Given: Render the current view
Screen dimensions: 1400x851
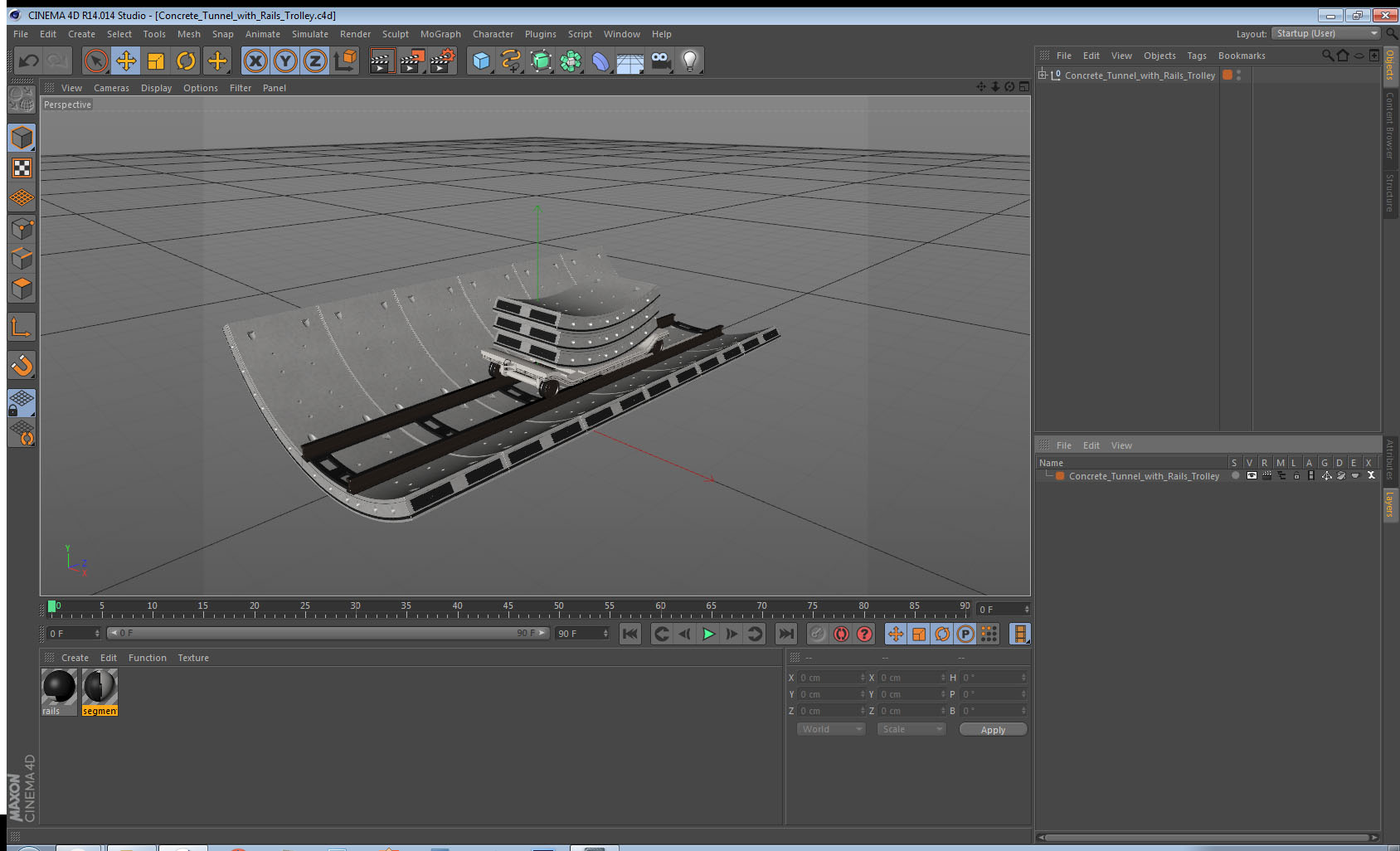Looking at the screenshot, I should tap(381, 61).
